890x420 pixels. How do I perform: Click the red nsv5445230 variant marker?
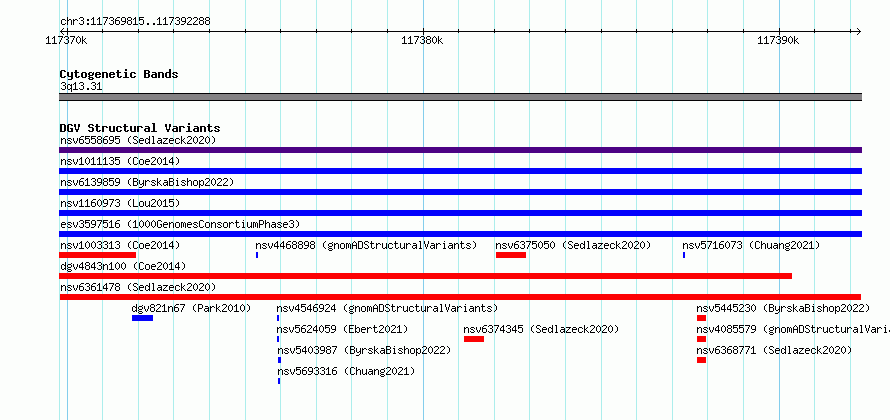(x=702, y=318)
